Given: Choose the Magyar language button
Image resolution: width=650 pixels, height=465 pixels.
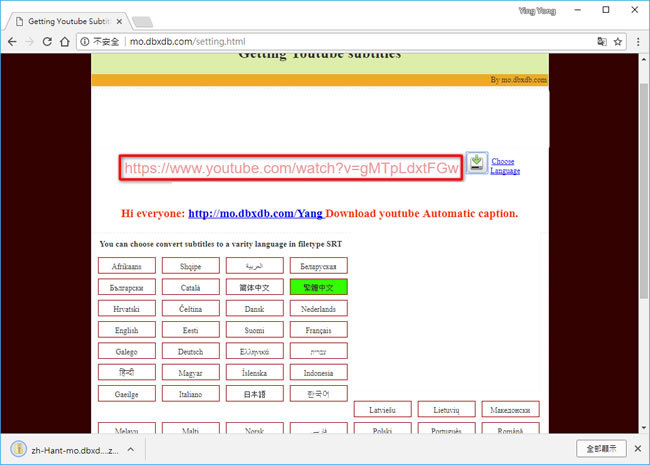Looking at the screenshot, I should 191,373.
